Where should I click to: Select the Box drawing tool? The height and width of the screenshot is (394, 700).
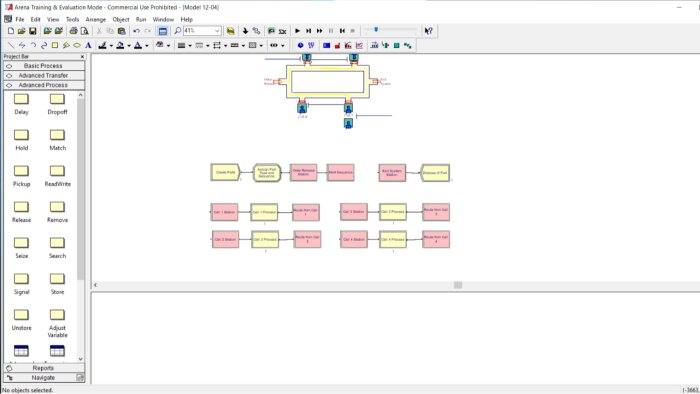point(55,45)
